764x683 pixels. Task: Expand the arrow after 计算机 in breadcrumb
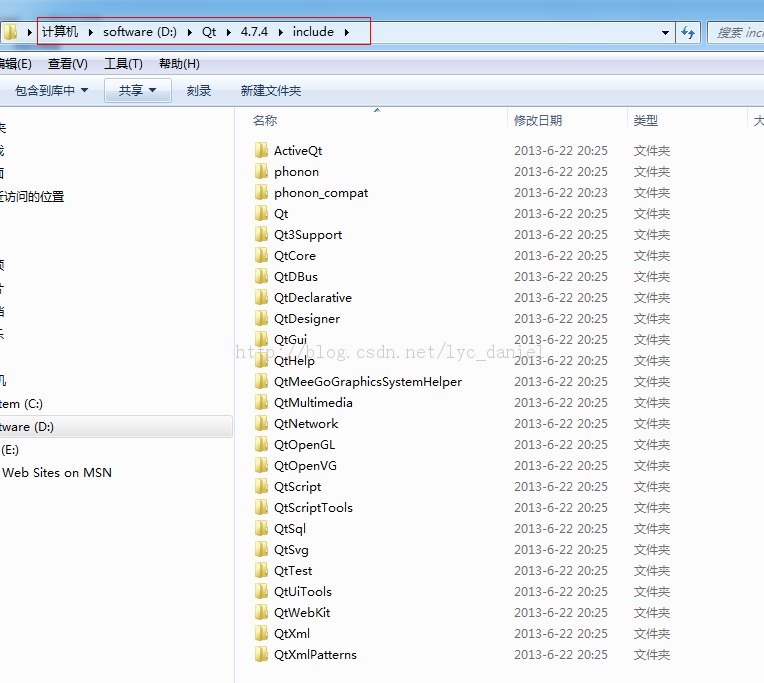[x=90, y=32]
